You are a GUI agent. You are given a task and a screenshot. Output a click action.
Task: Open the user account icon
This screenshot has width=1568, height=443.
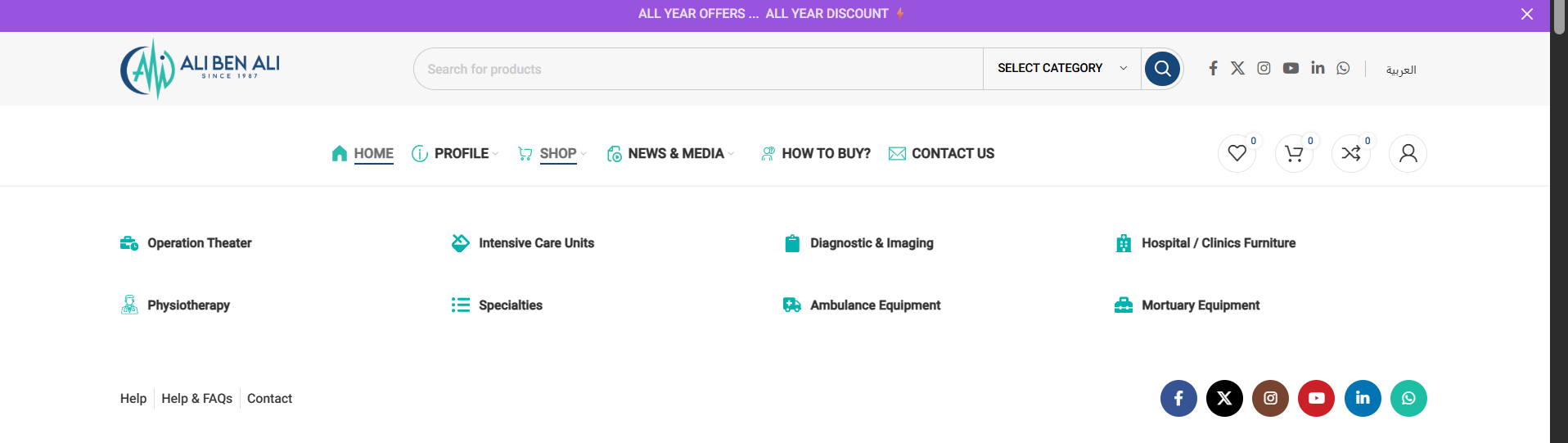coord(1408,153)
